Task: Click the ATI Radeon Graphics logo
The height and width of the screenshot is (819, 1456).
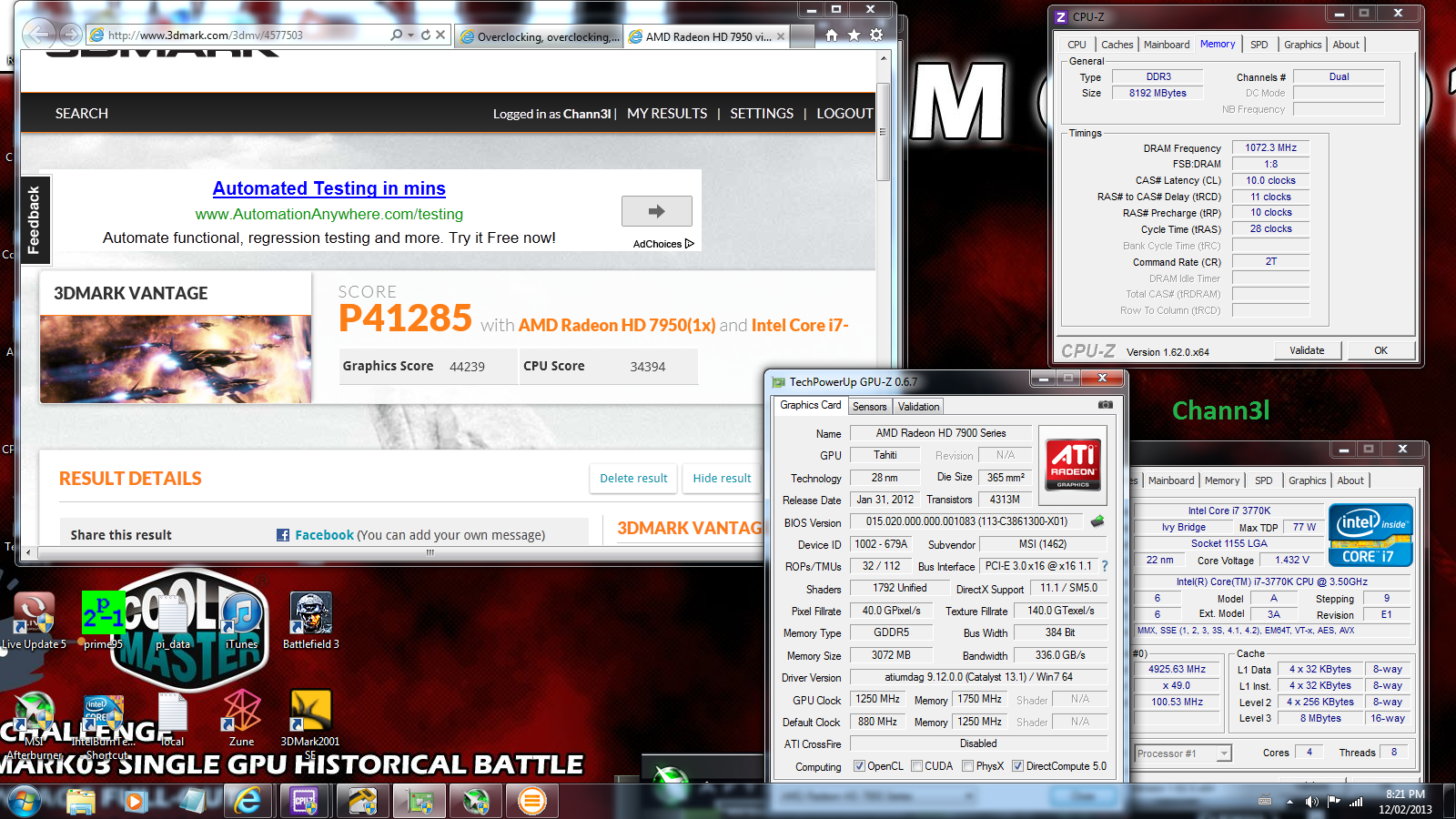Action: [x=1073, y=465]
